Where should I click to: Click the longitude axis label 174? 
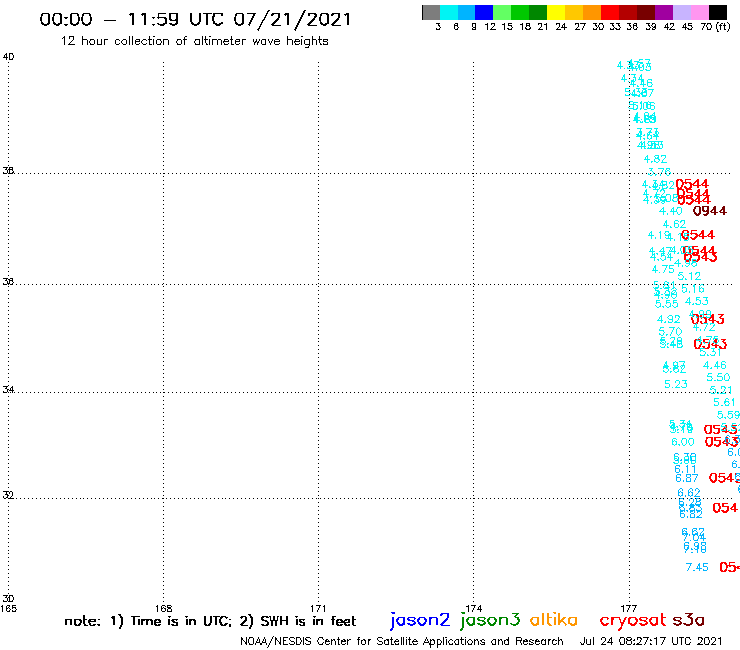473,608
